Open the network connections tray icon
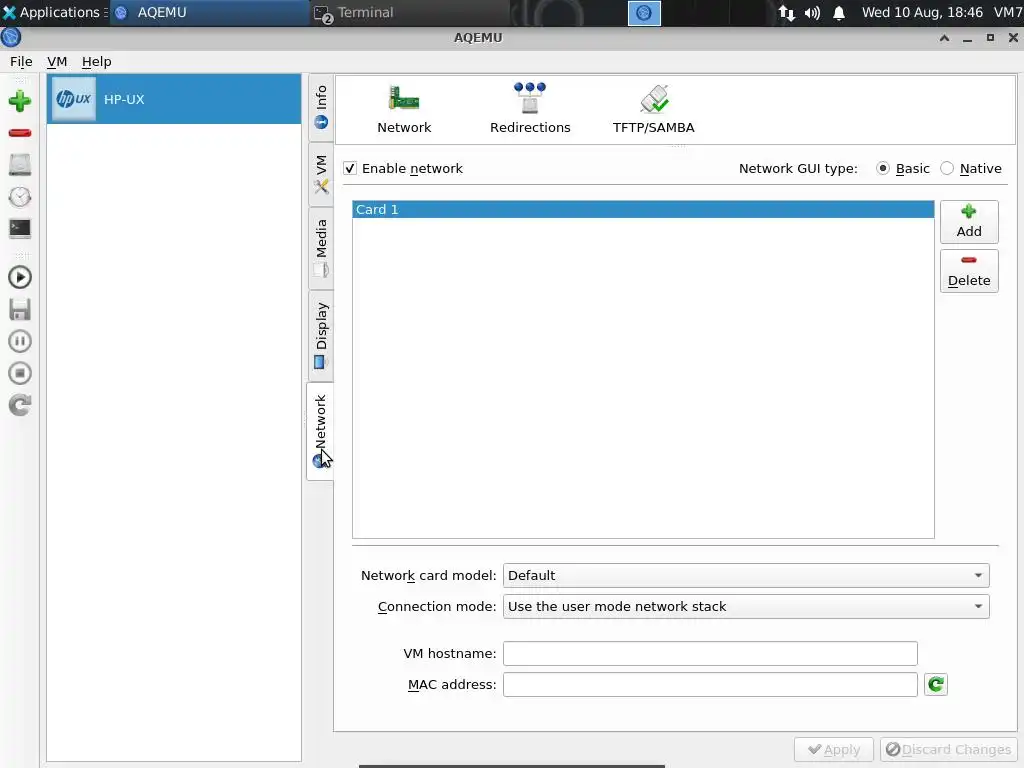The image size is (1024, 768). click(x=786, y=12)
